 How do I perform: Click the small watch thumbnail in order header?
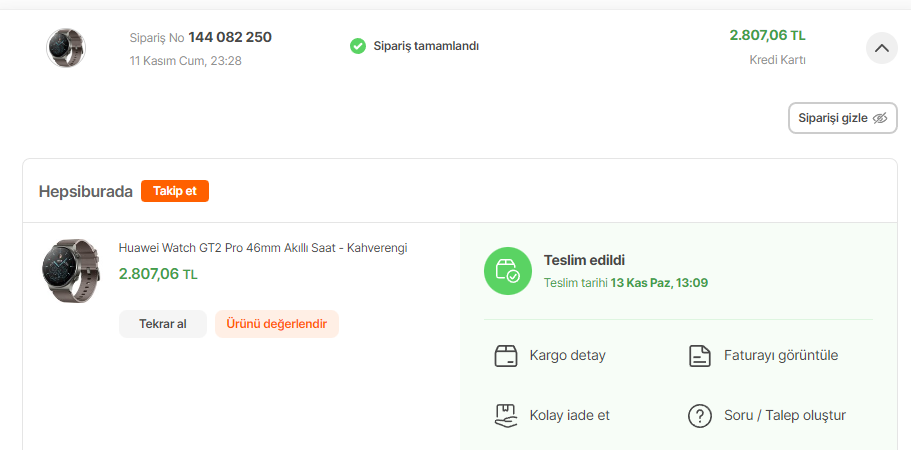click(66, 48)
